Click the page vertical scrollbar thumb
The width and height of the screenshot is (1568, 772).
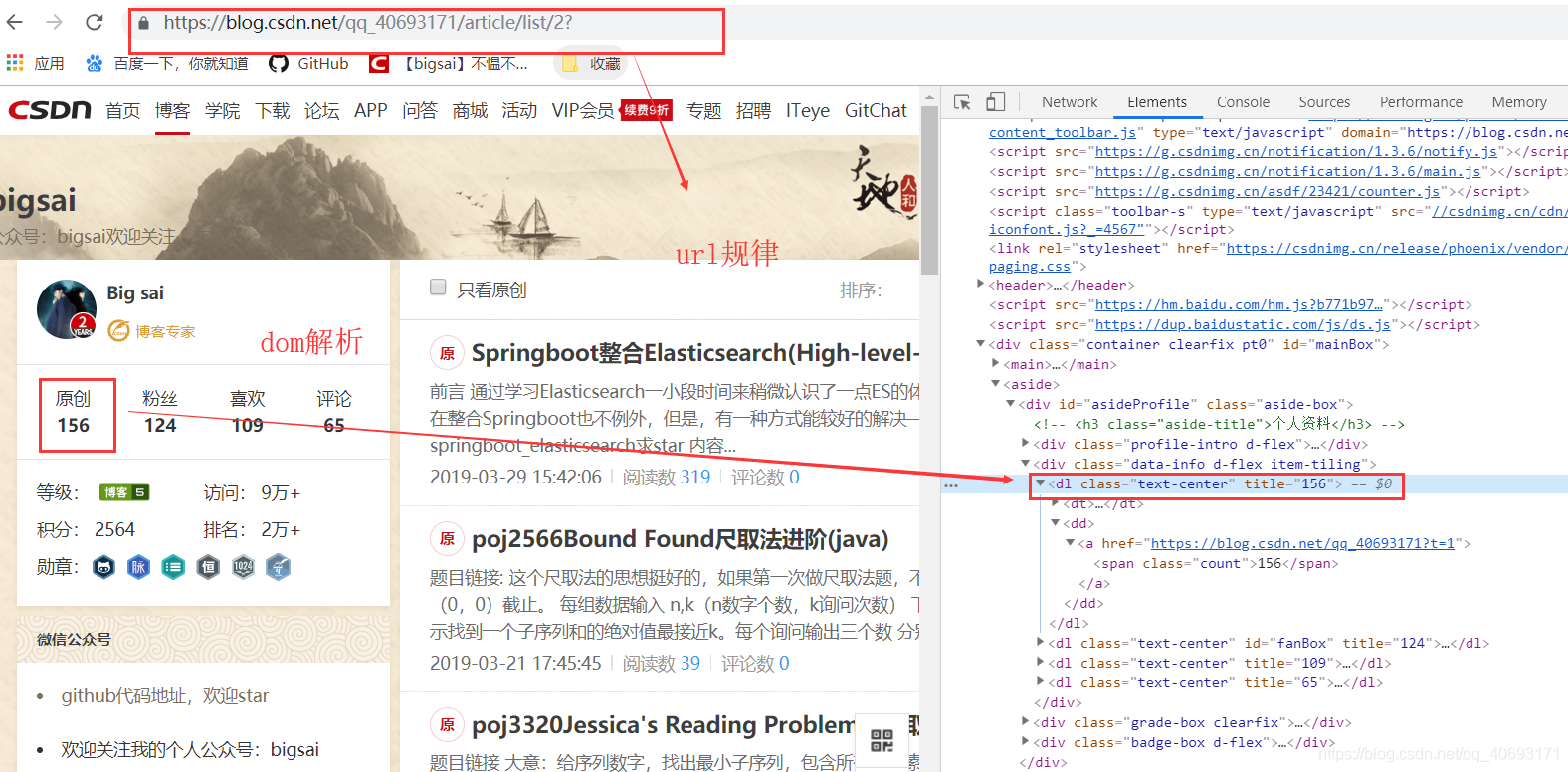929,189
